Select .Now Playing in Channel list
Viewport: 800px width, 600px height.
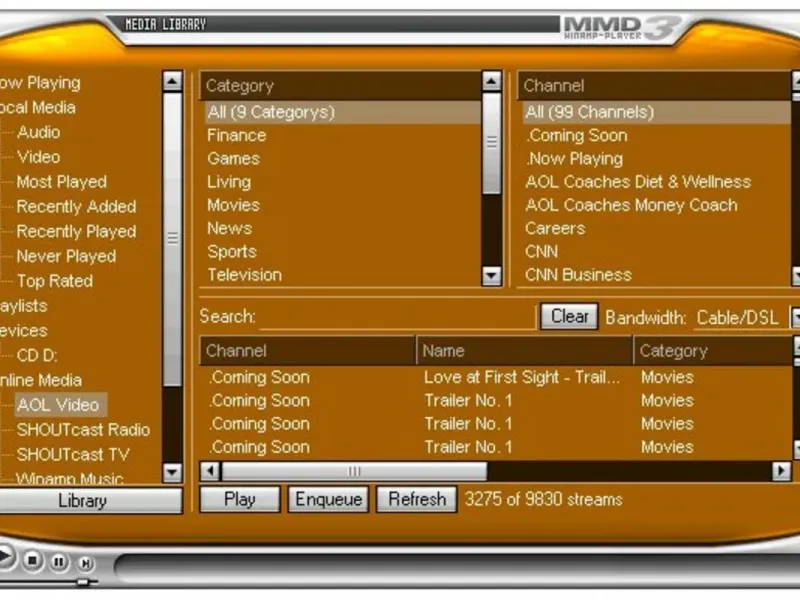click(x=574, y=159)
